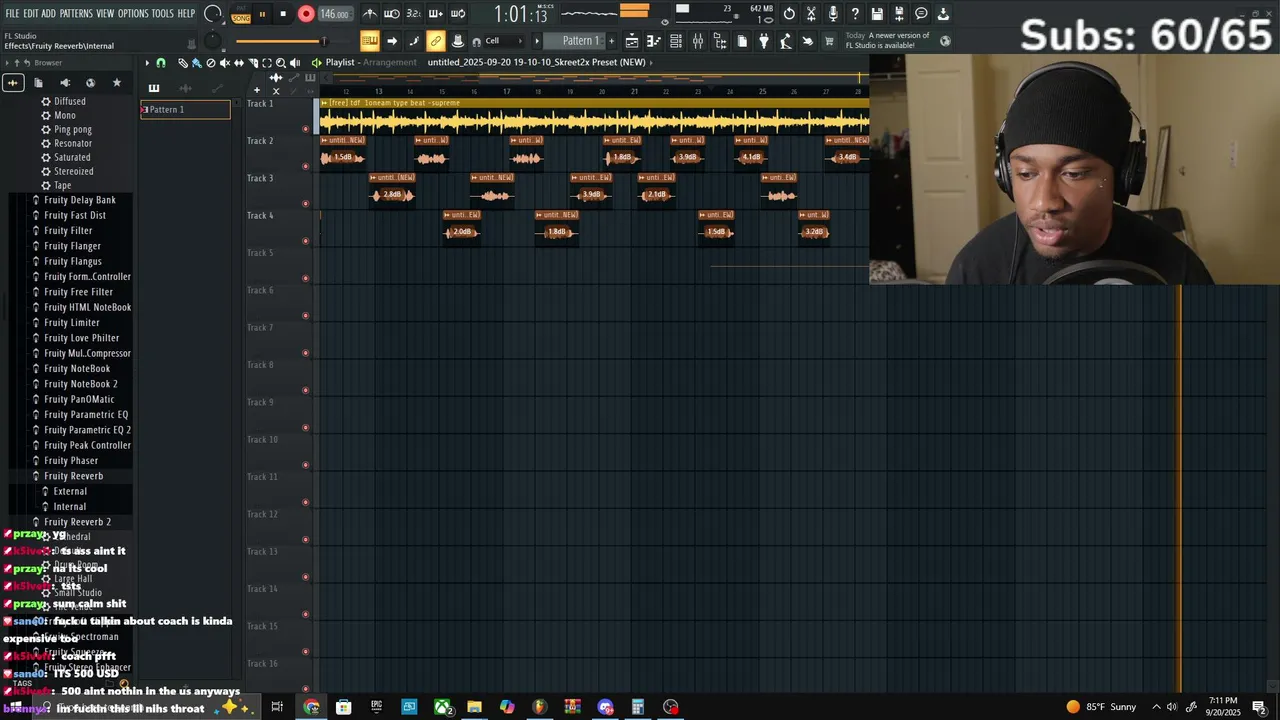Toggle wait for input to start playing
Image resolution: width=1280 pixels, height=720 pixels.
[x=392, y=14]
